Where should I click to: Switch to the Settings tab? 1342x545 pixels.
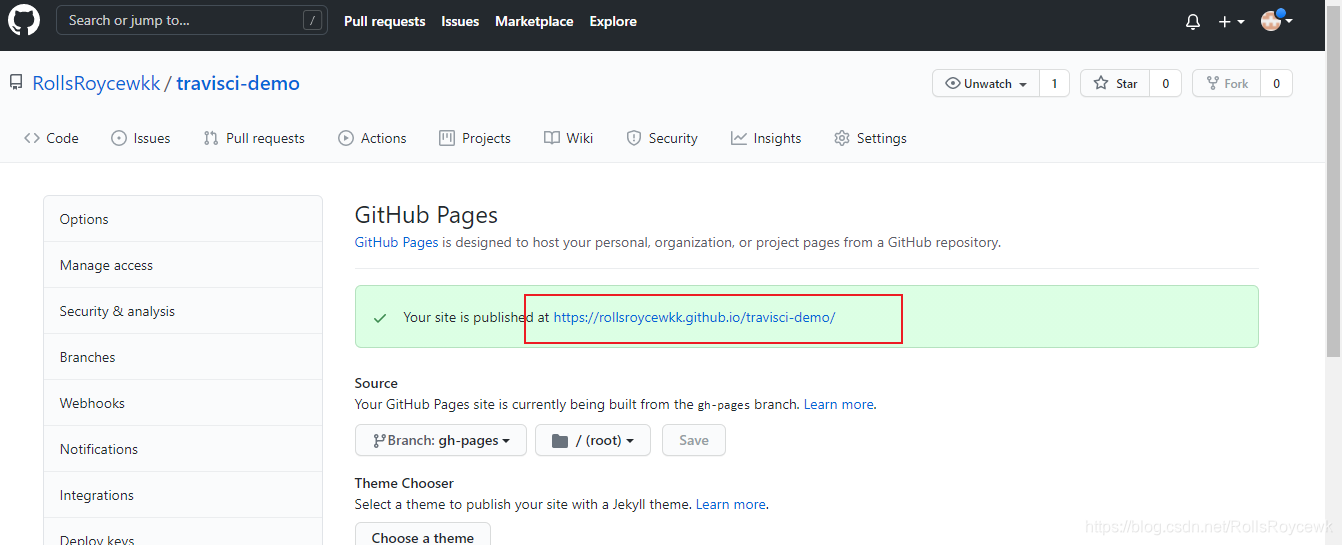(x=870, y=138)
